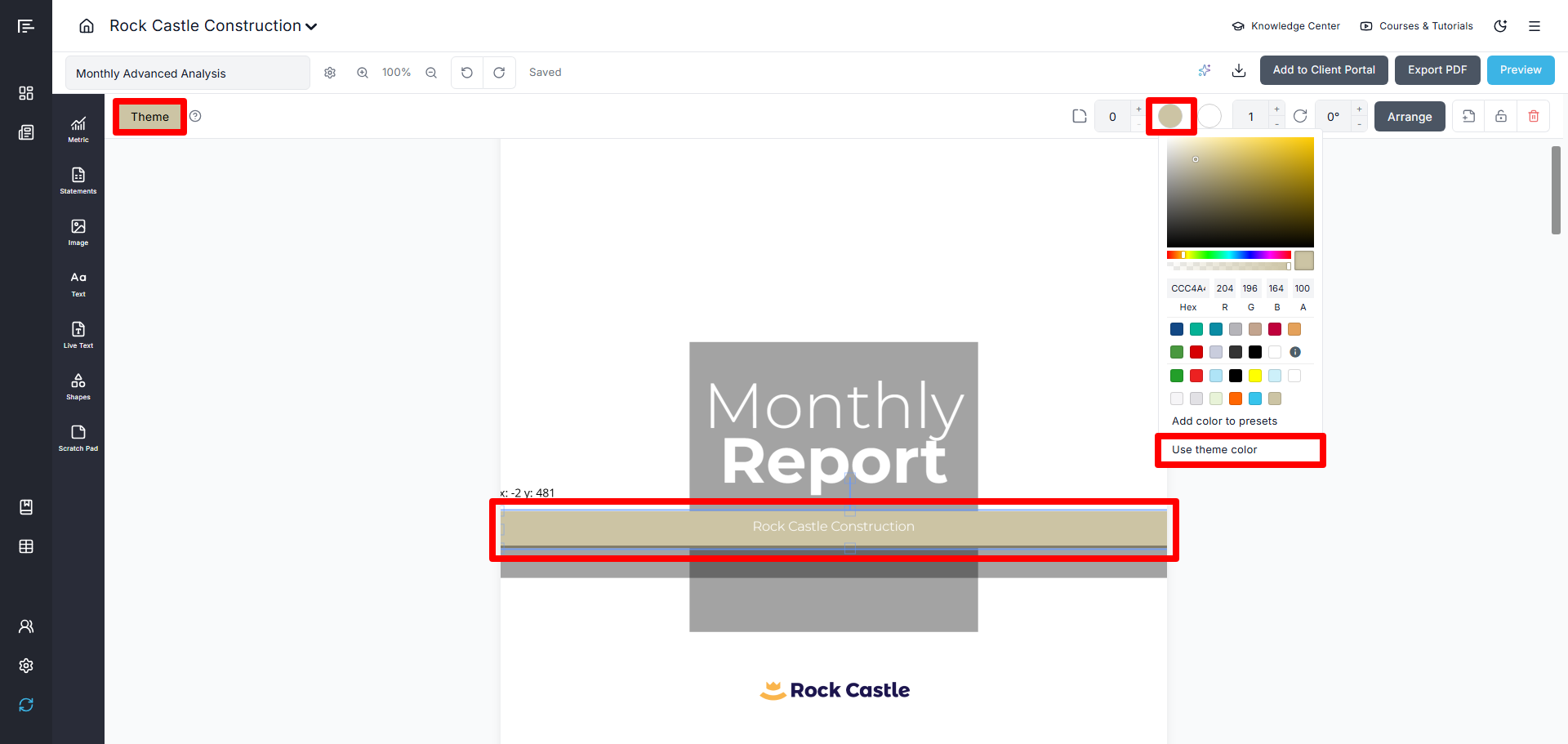Open the Statements panel
The height and width of the screenshot is (744, 1568).
click(78, 180)
